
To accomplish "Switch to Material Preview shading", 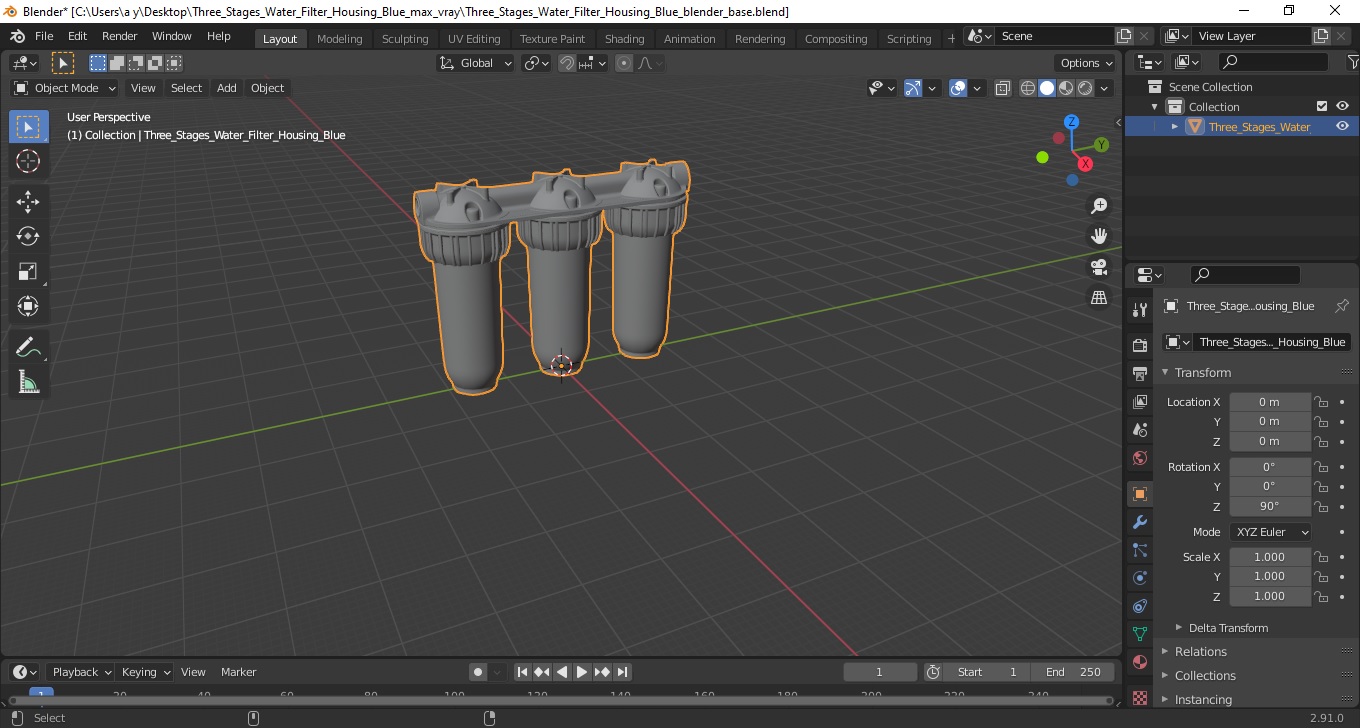I will pos(1066,88).
